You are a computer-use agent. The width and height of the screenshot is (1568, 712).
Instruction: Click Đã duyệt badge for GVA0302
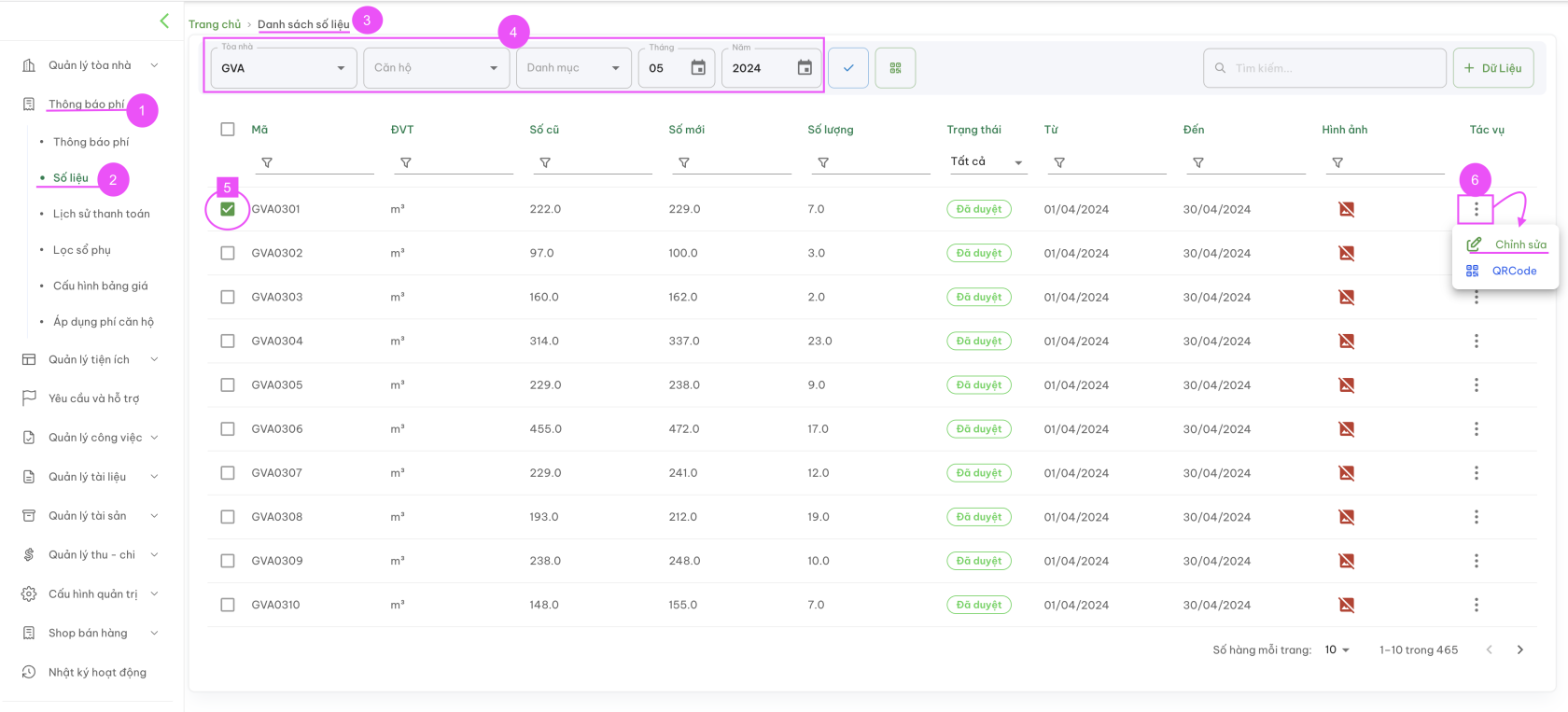click(979, 253)
